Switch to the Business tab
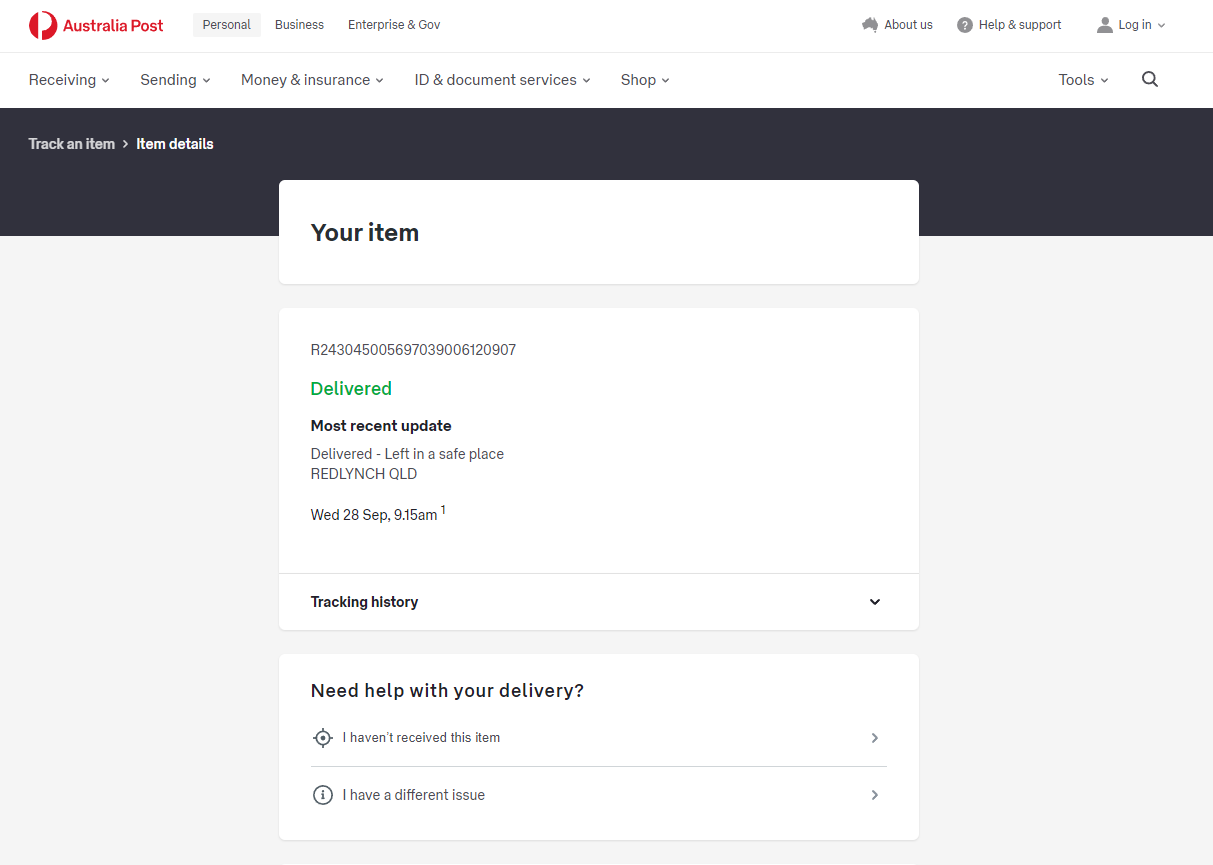This screenshot has width=1213, height=865. pos(299,25)
